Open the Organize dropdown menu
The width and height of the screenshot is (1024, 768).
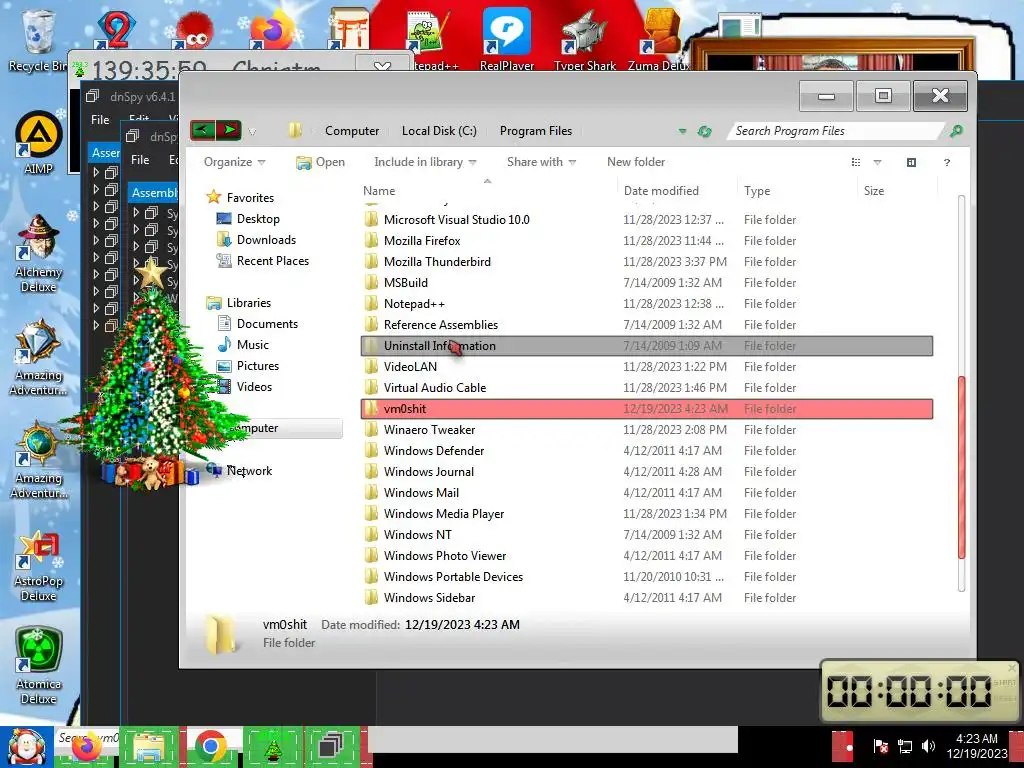(234, 162)
